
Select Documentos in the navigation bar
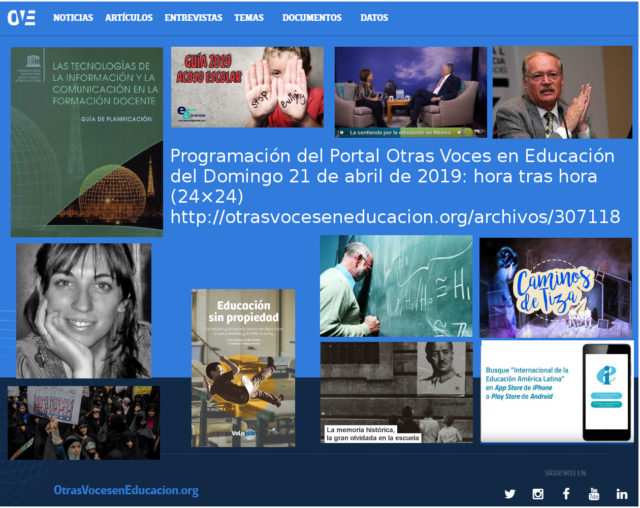coord(312,18)
